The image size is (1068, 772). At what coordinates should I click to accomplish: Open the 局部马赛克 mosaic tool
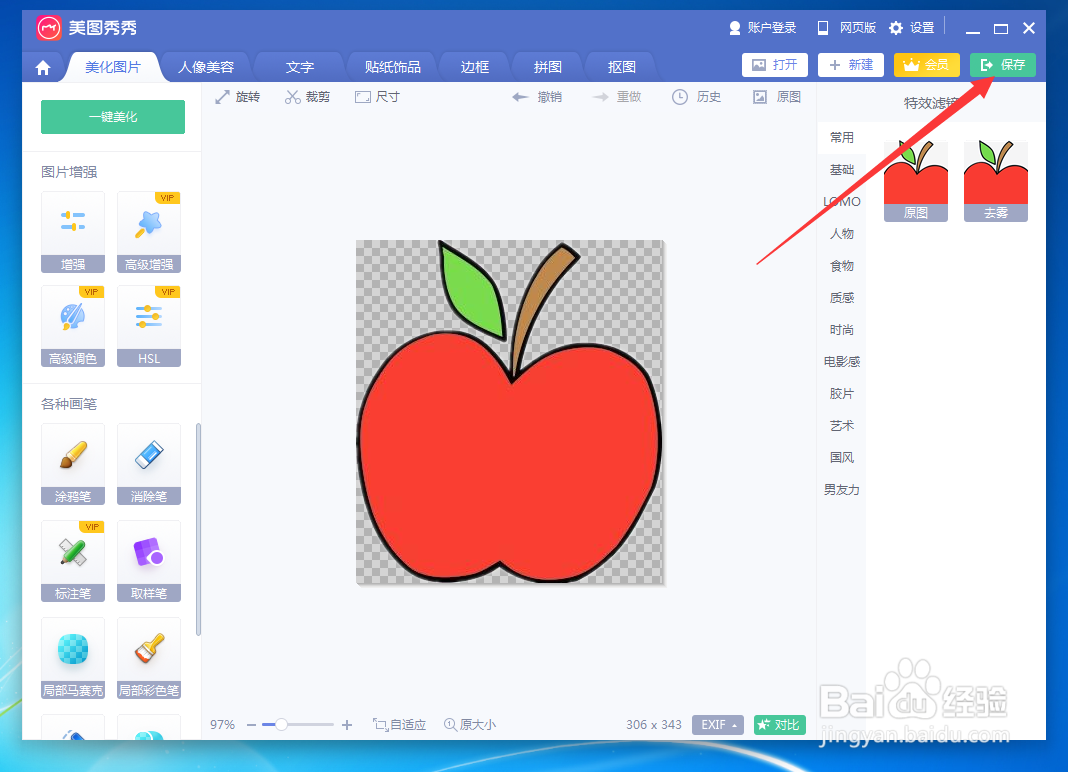pyautogui.click(x=72, y=658)
